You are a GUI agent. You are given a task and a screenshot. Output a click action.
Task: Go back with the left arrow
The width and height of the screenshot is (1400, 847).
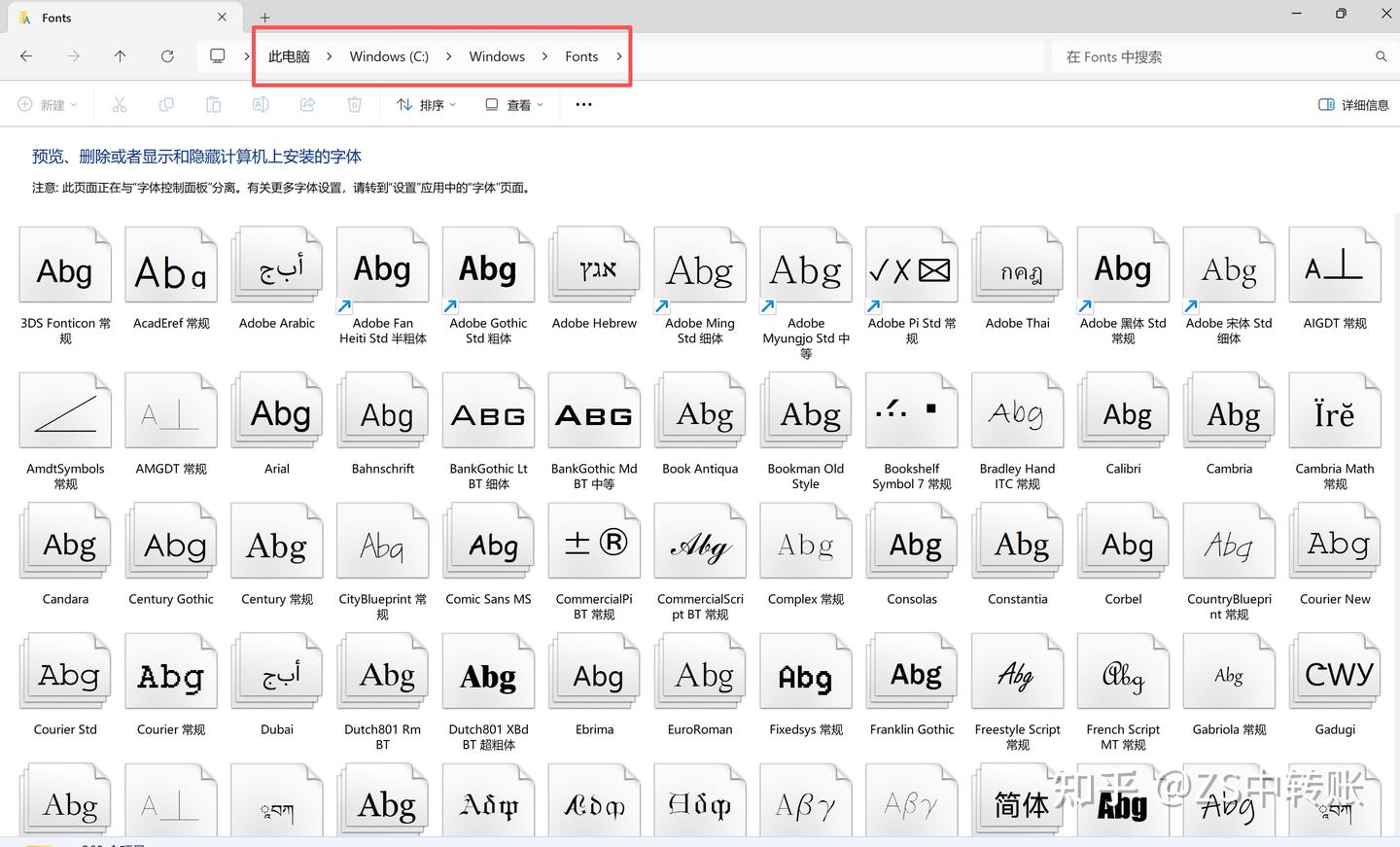[x=26, y=56]
